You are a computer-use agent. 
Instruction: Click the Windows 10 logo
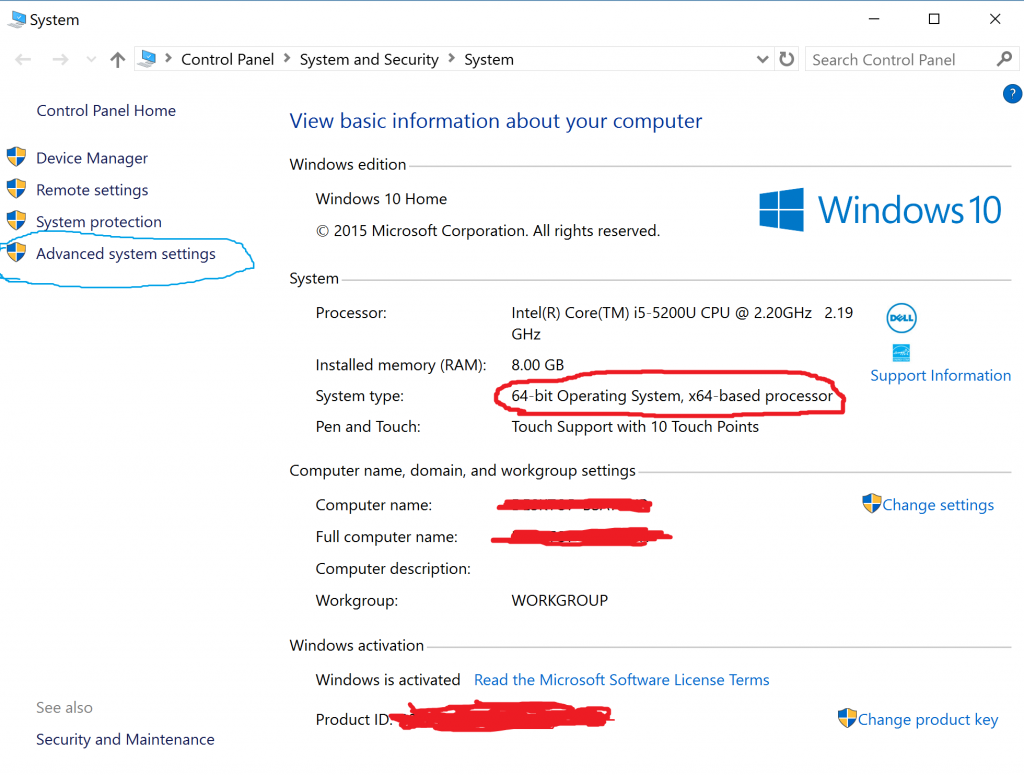click(x=880, y=210)
